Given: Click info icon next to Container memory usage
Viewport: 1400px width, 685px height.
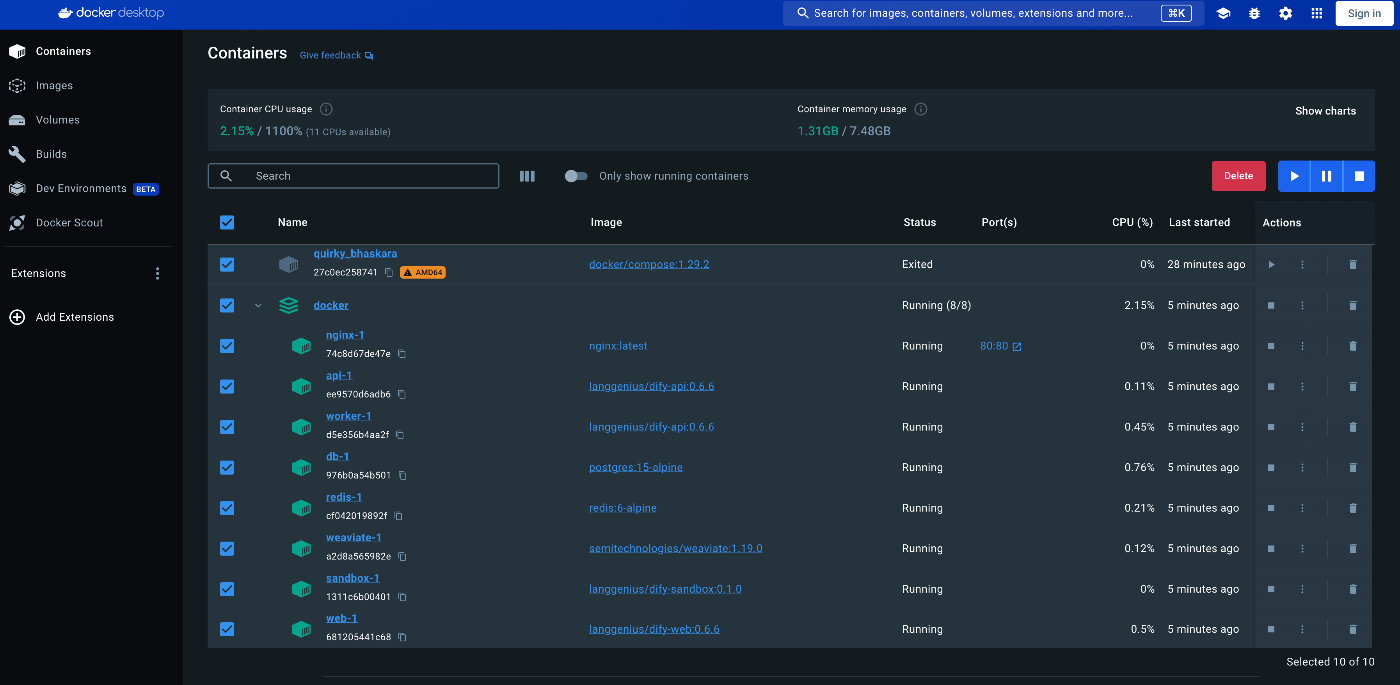Looking at the screenshot, I should tap(921, 109).
